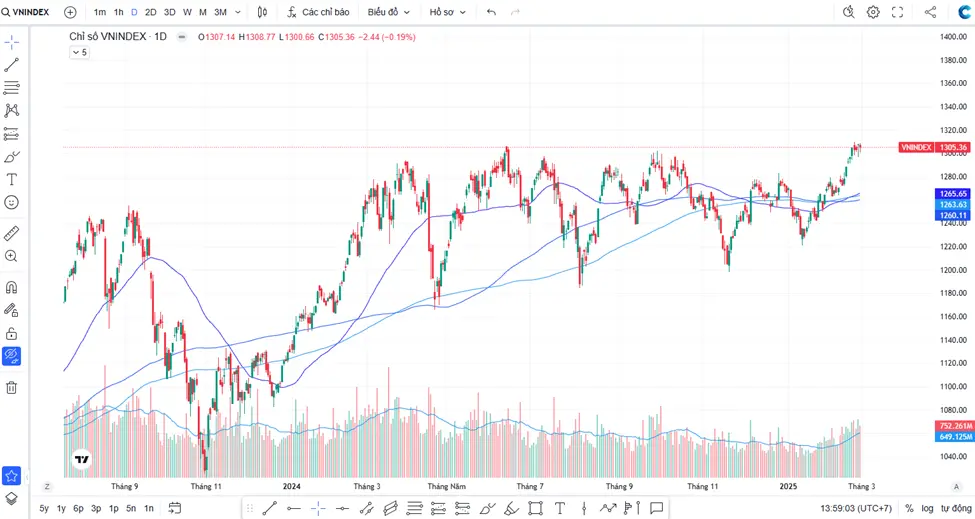
Task: Select 1p date range
Action: 113,508
